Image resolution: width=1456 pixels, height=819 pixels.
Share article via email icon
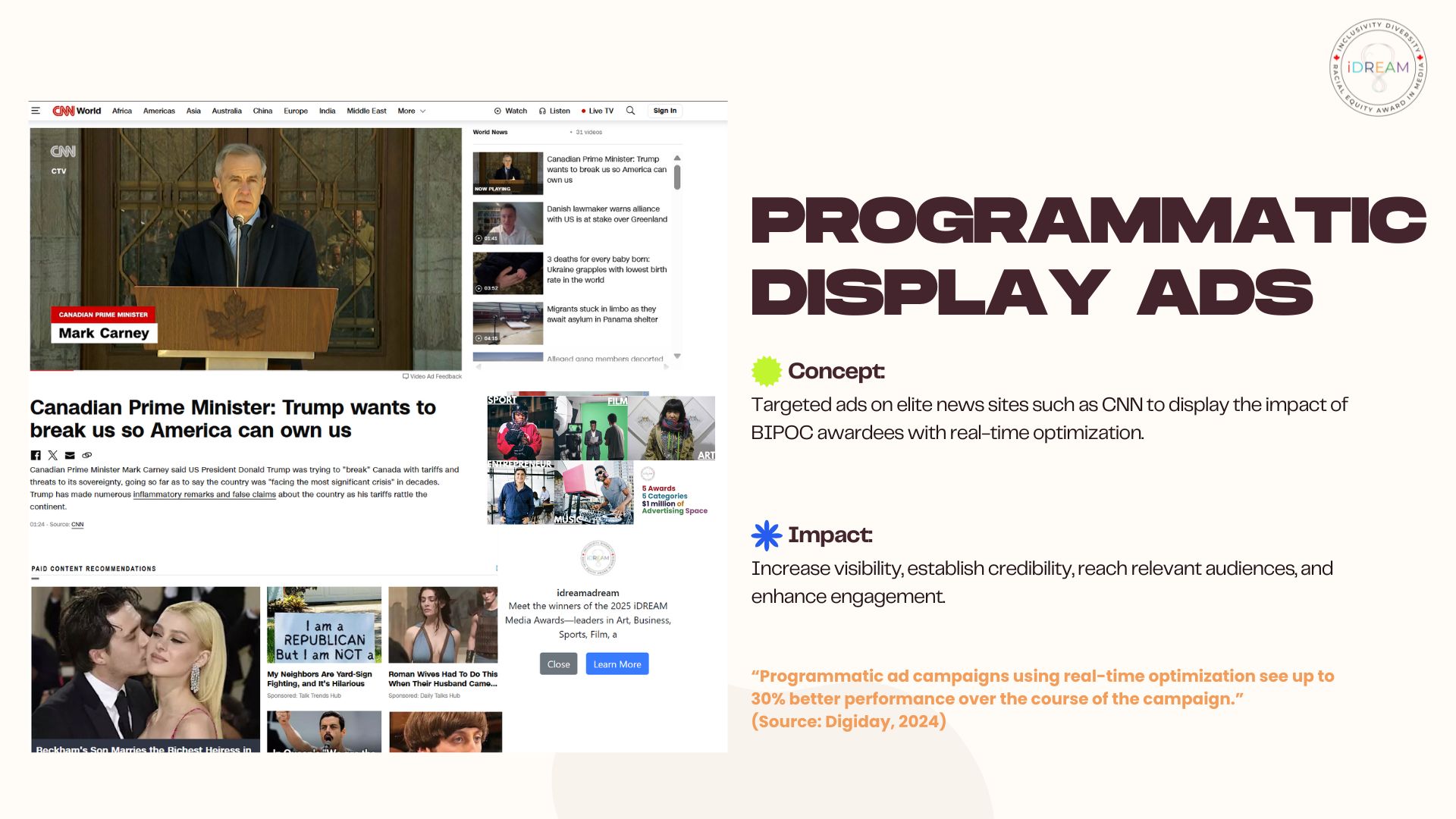70,455
